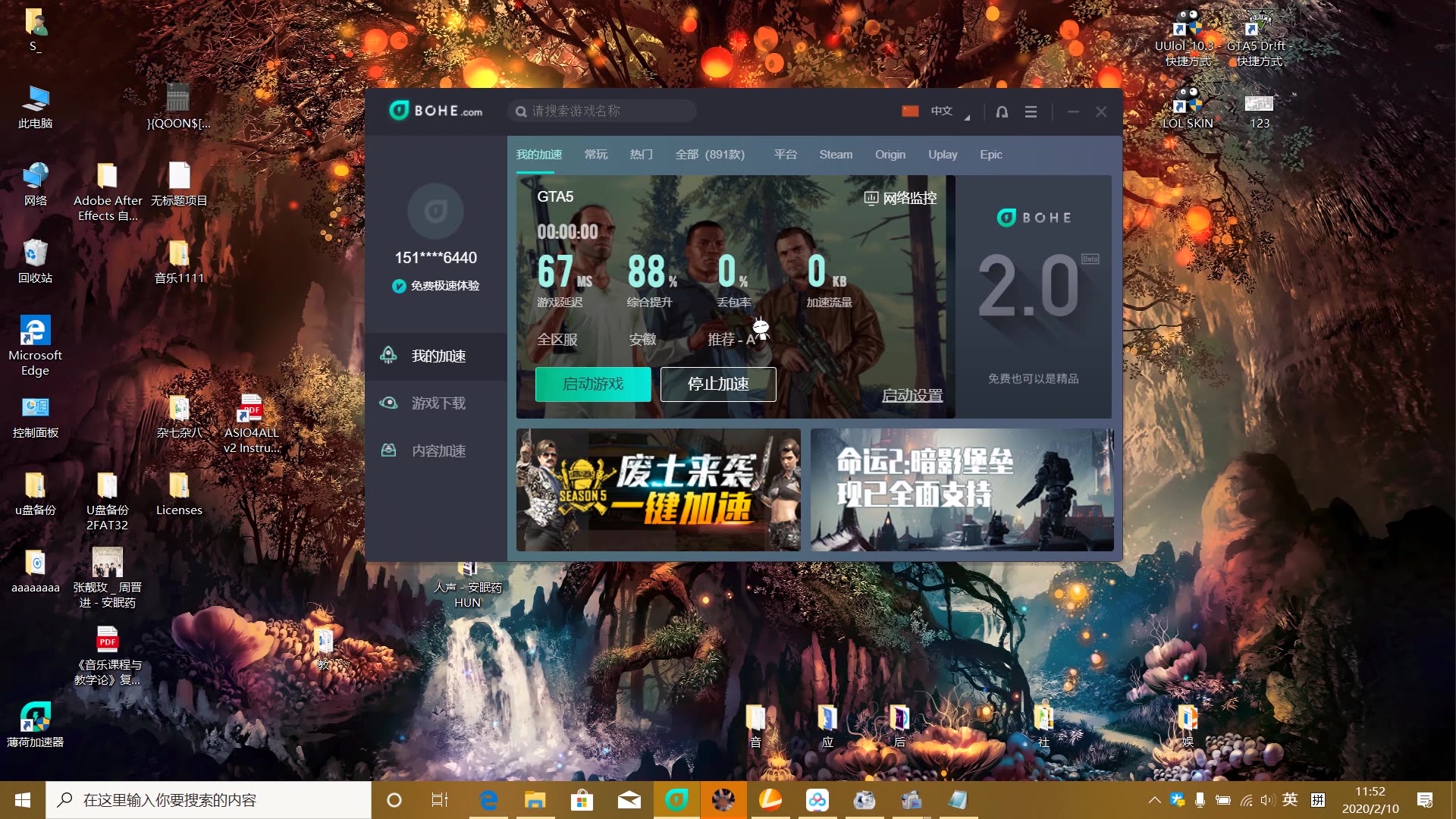Image resolution: width=1456 pixels, height=819 pixels.
Task: Click the BOHE.com logo in title bar
Action: [x=436, y=111]
